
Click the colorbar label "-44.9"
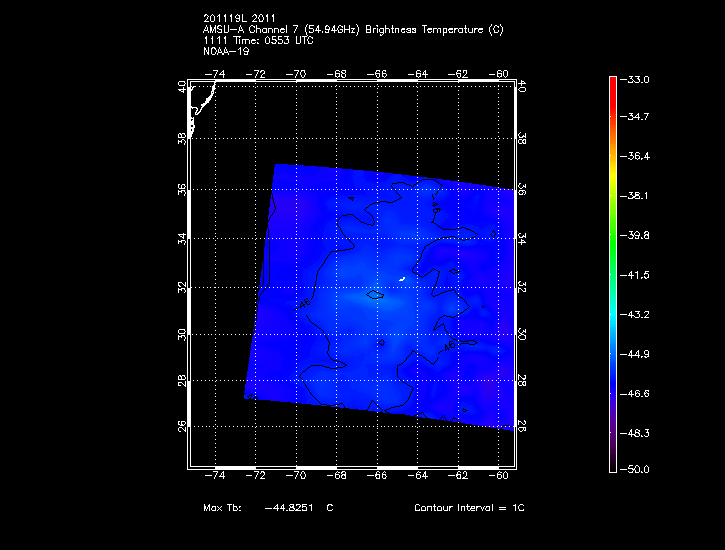click(635, 354)
